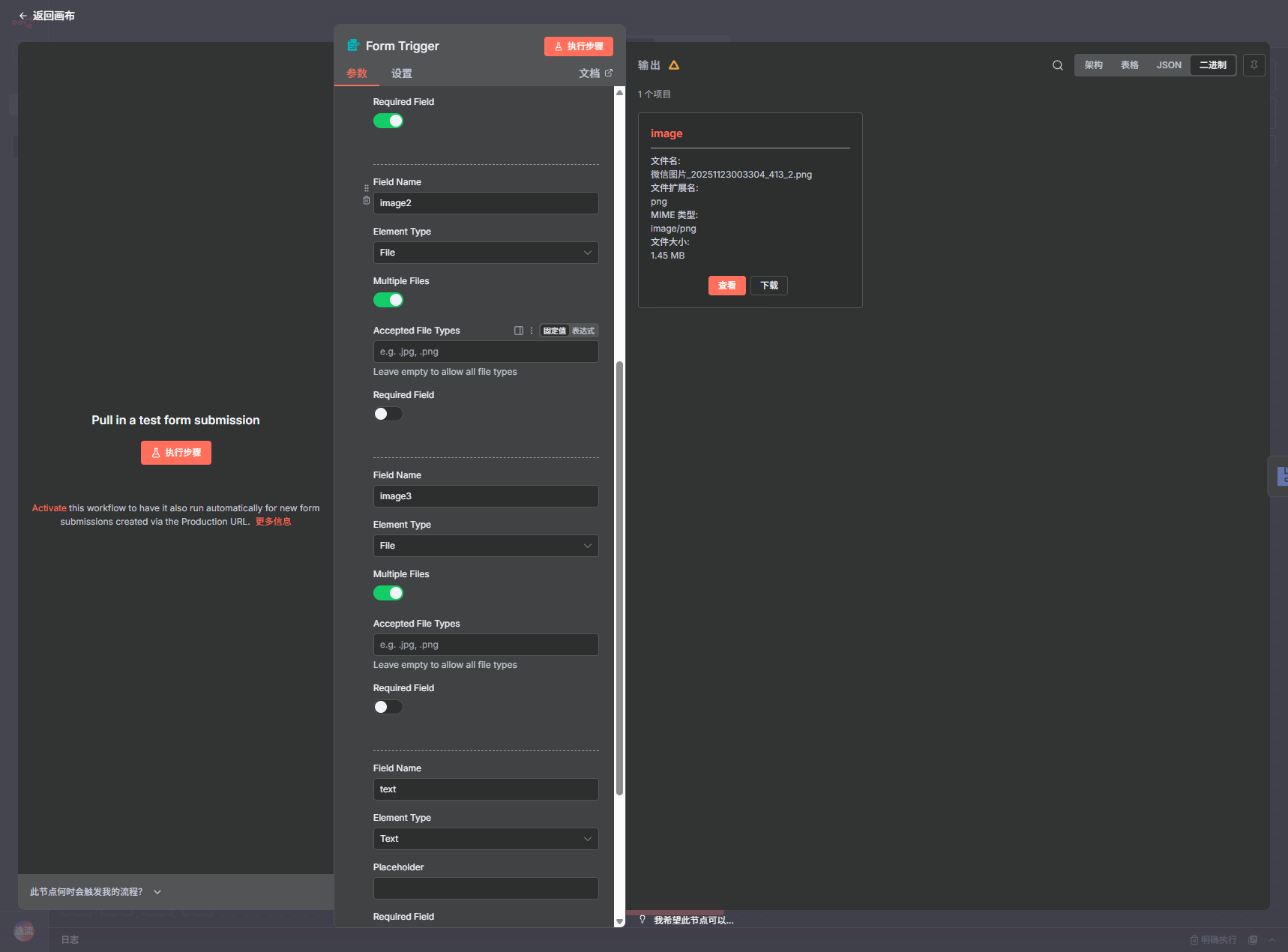Image resolution: width=1288 pixels, height=952 pixels.
Task: Click 执行步骤 button in Form Trigger header
Action: pos(578,46)
